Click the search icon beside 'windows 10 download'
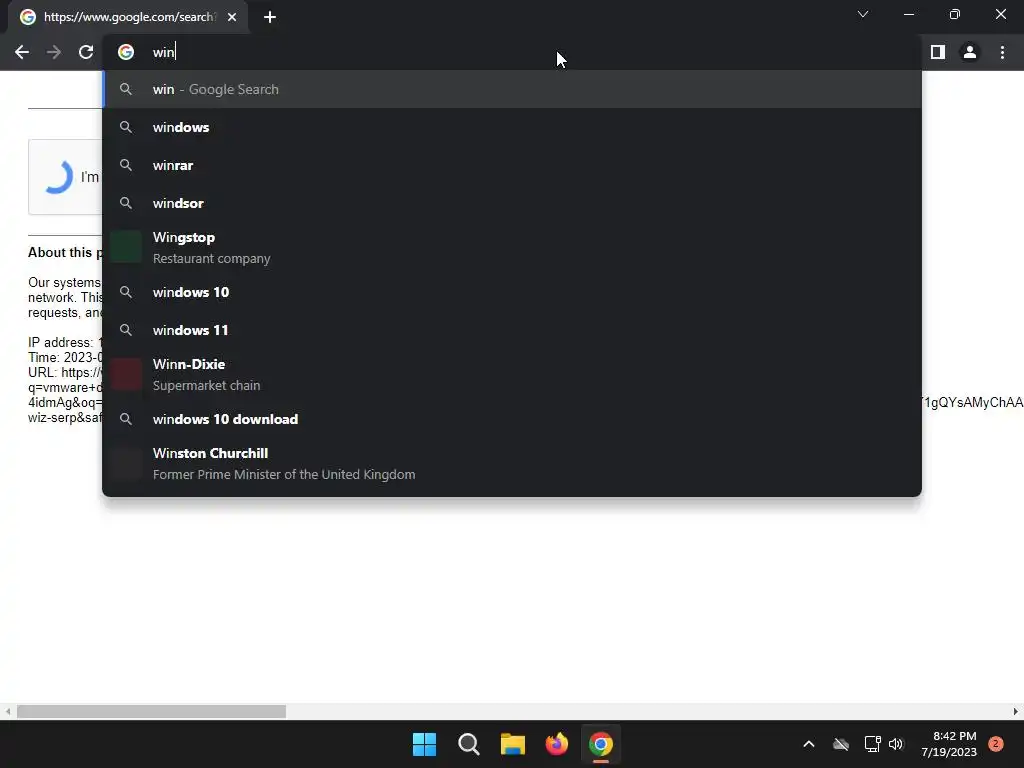This screenshot has height=768, width=1024. point(126,419)
